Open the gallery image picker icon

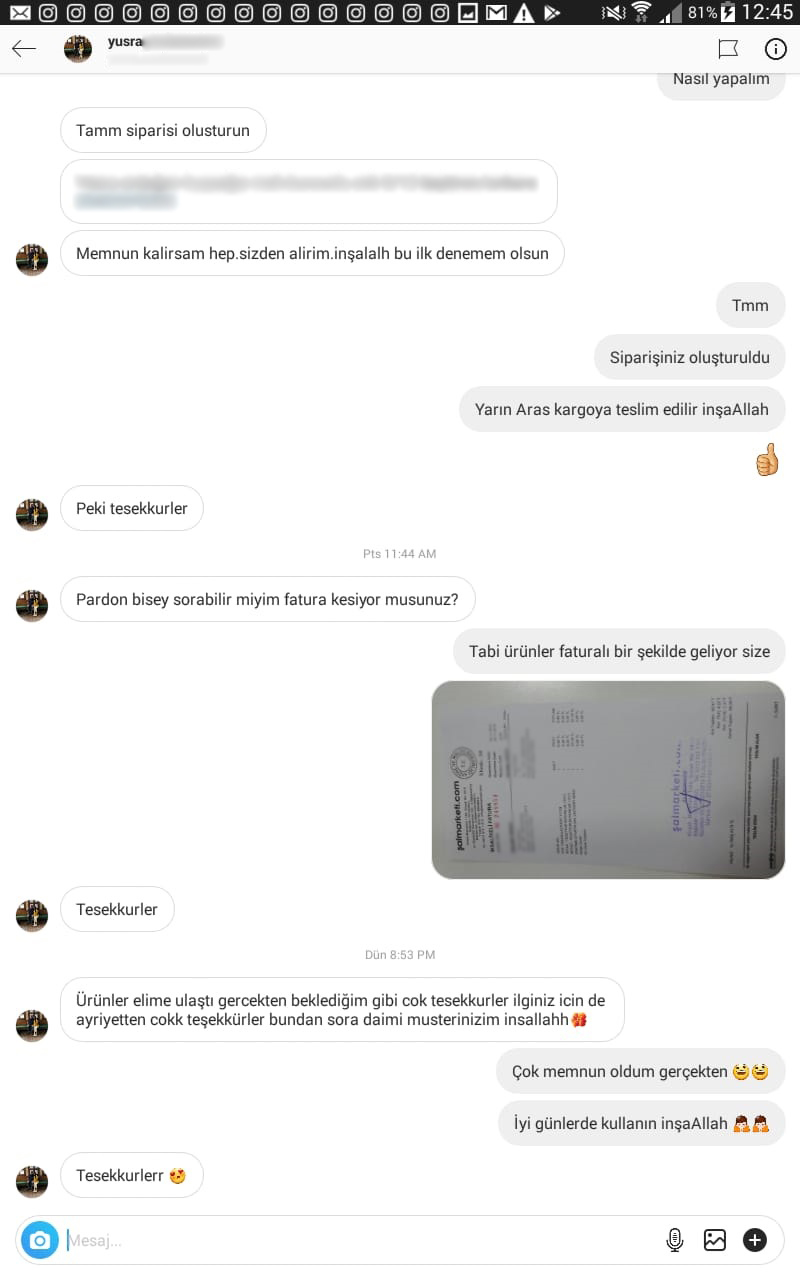point(714,1241)
